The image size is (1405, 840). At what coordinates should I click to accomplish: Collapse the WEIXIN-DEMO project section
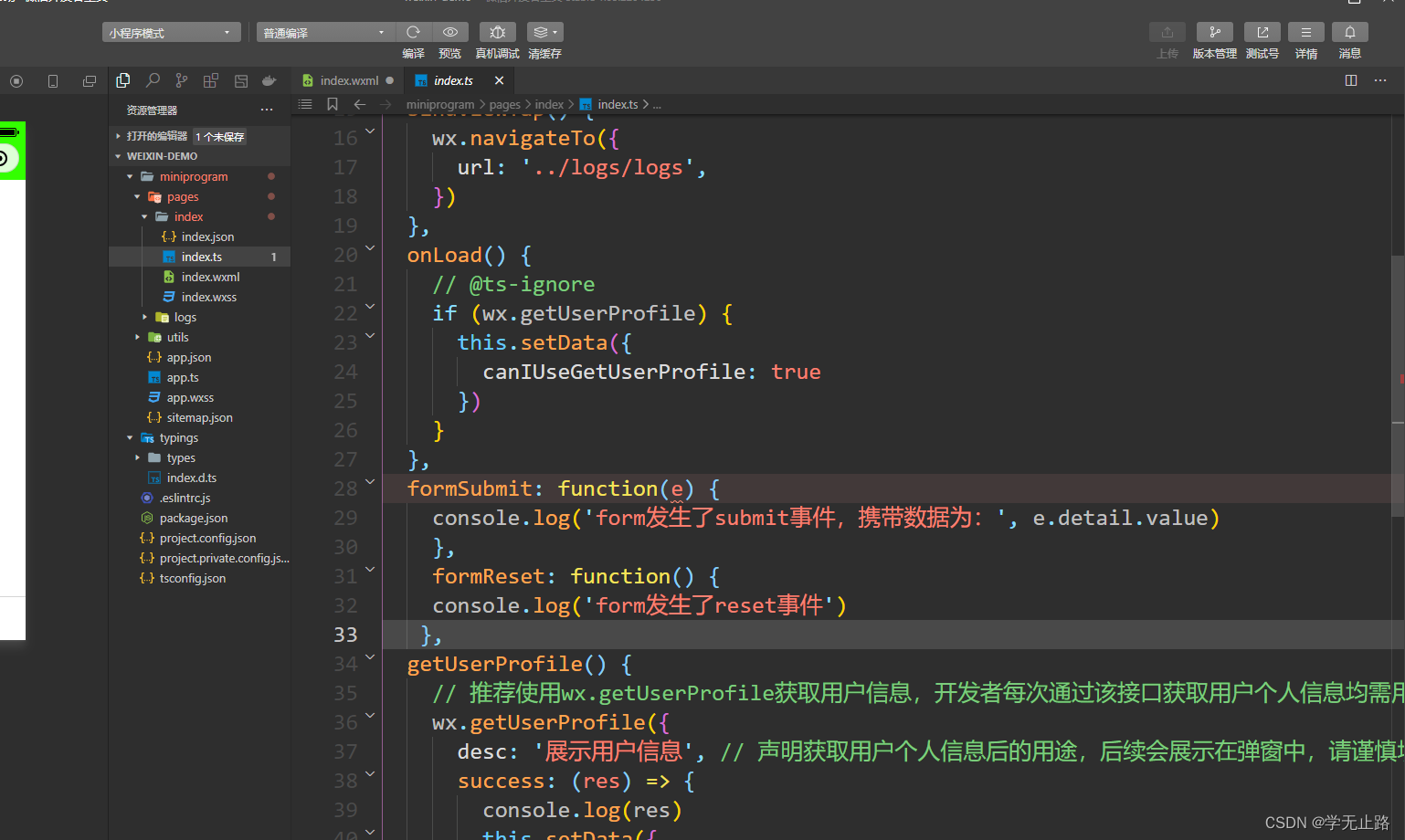pyautogui.click(x=118, y=156)
